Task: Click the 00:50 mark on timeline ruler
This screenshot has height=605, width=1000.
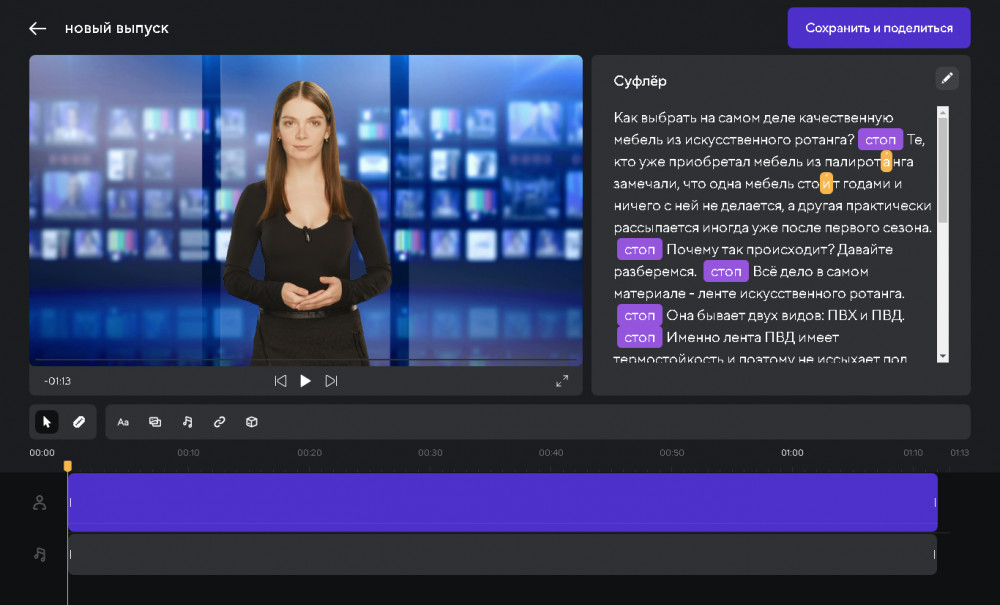Action: (x=672, y=453)
